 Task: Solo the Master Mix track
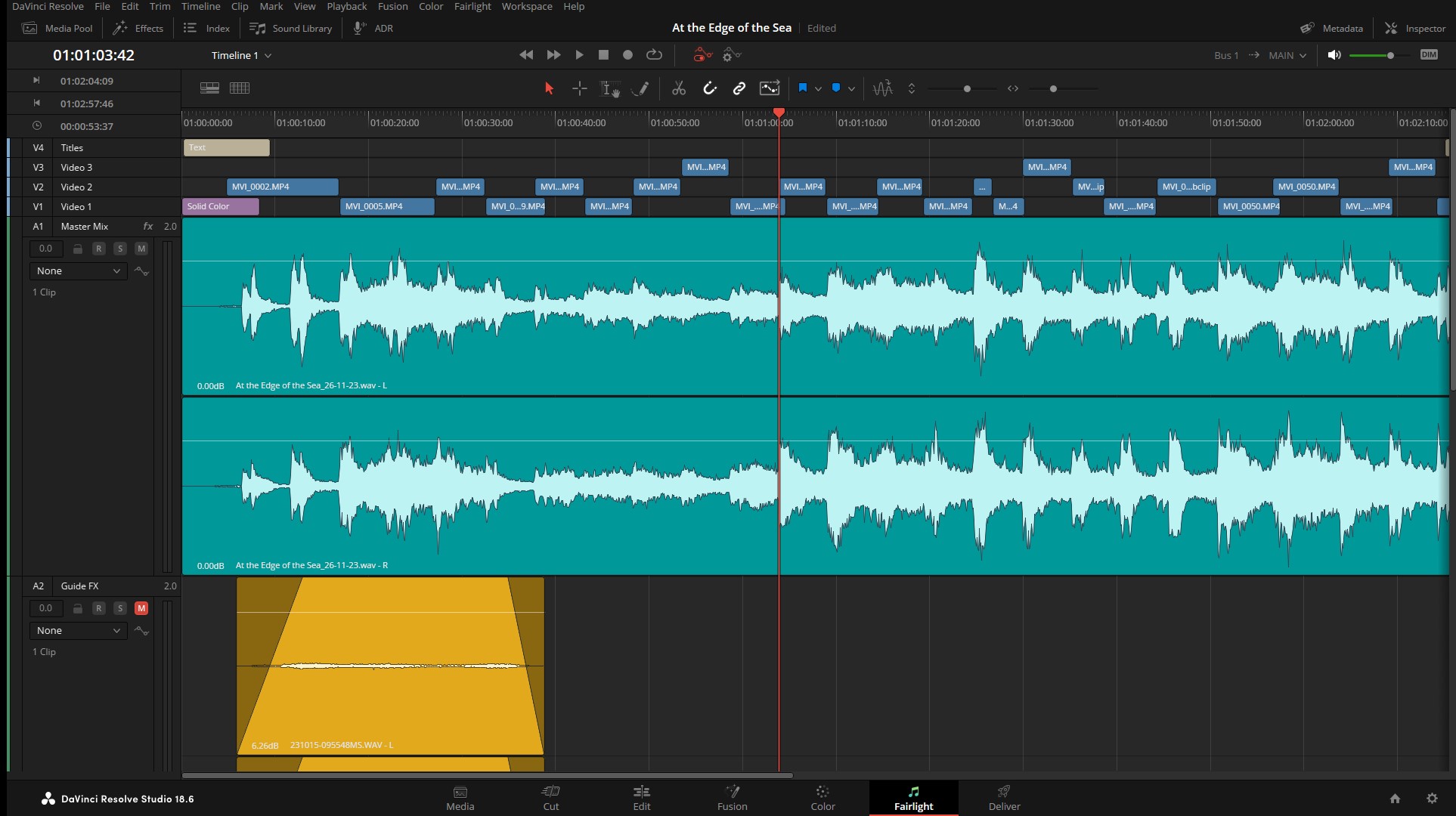coord(119,249)
